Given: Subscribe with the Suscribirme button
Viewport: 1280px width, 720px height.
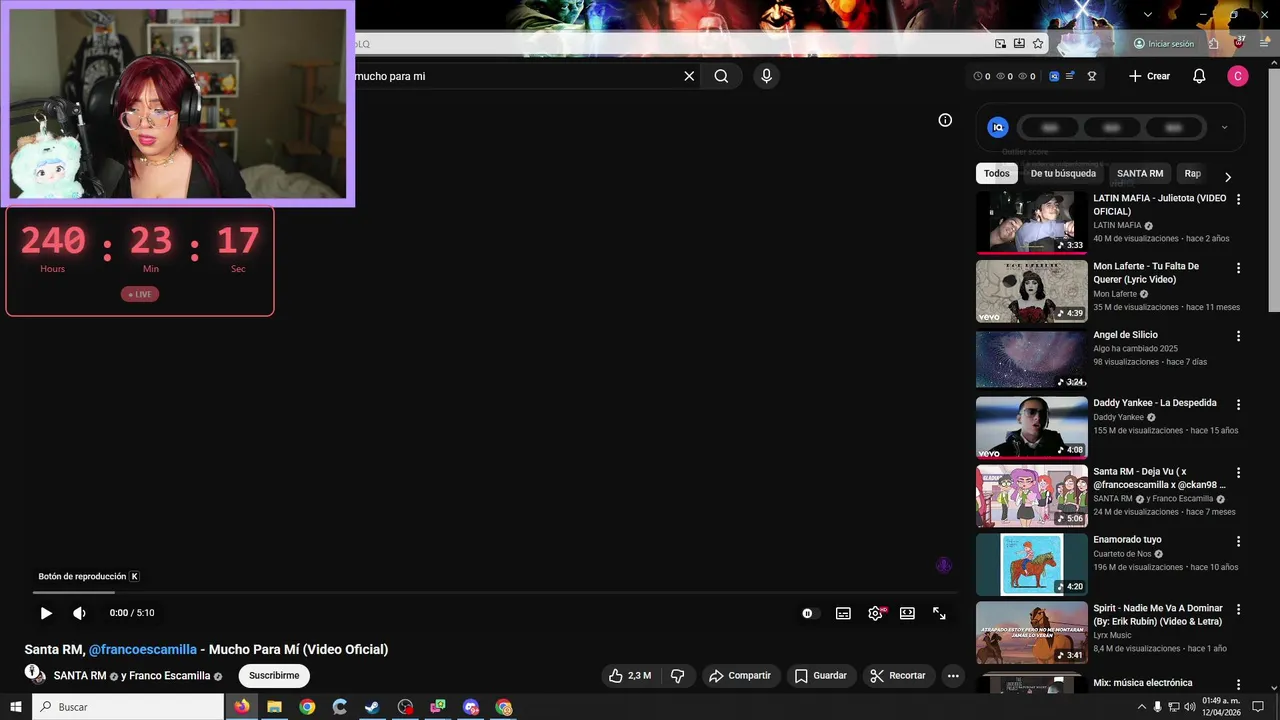Looking at the screenshot, I should (x=274, y=676).
